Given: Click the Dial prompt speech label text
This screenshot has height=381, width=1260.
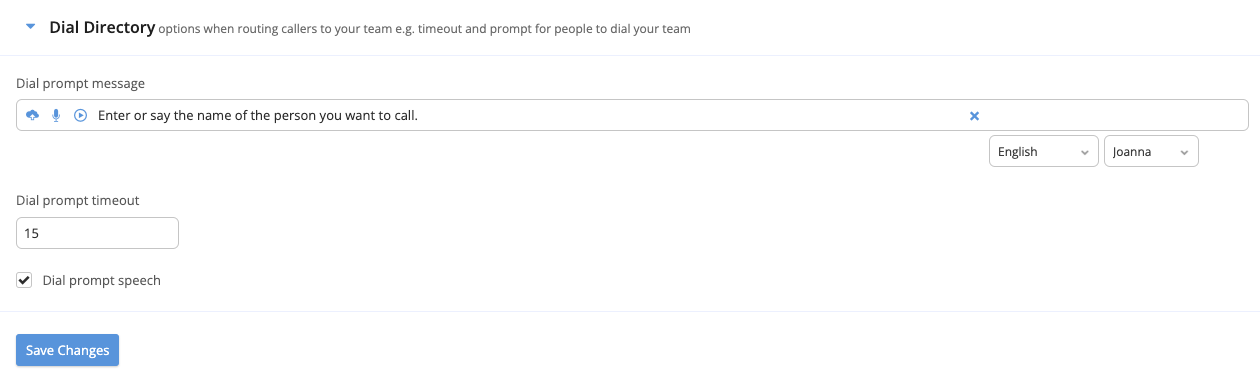Looking at the screenshot, I should pyautogui.click(x=101, y=281).
